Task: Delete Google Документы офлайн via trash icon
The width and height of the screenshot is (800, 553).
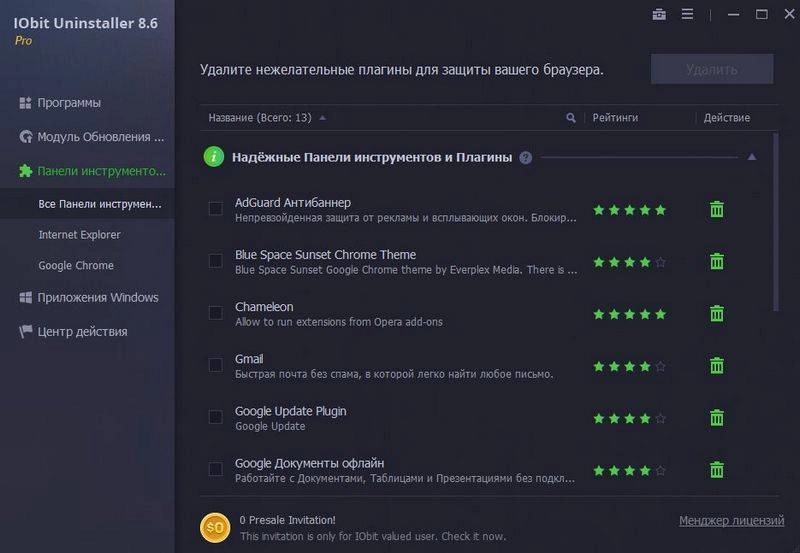Action: 717,470
